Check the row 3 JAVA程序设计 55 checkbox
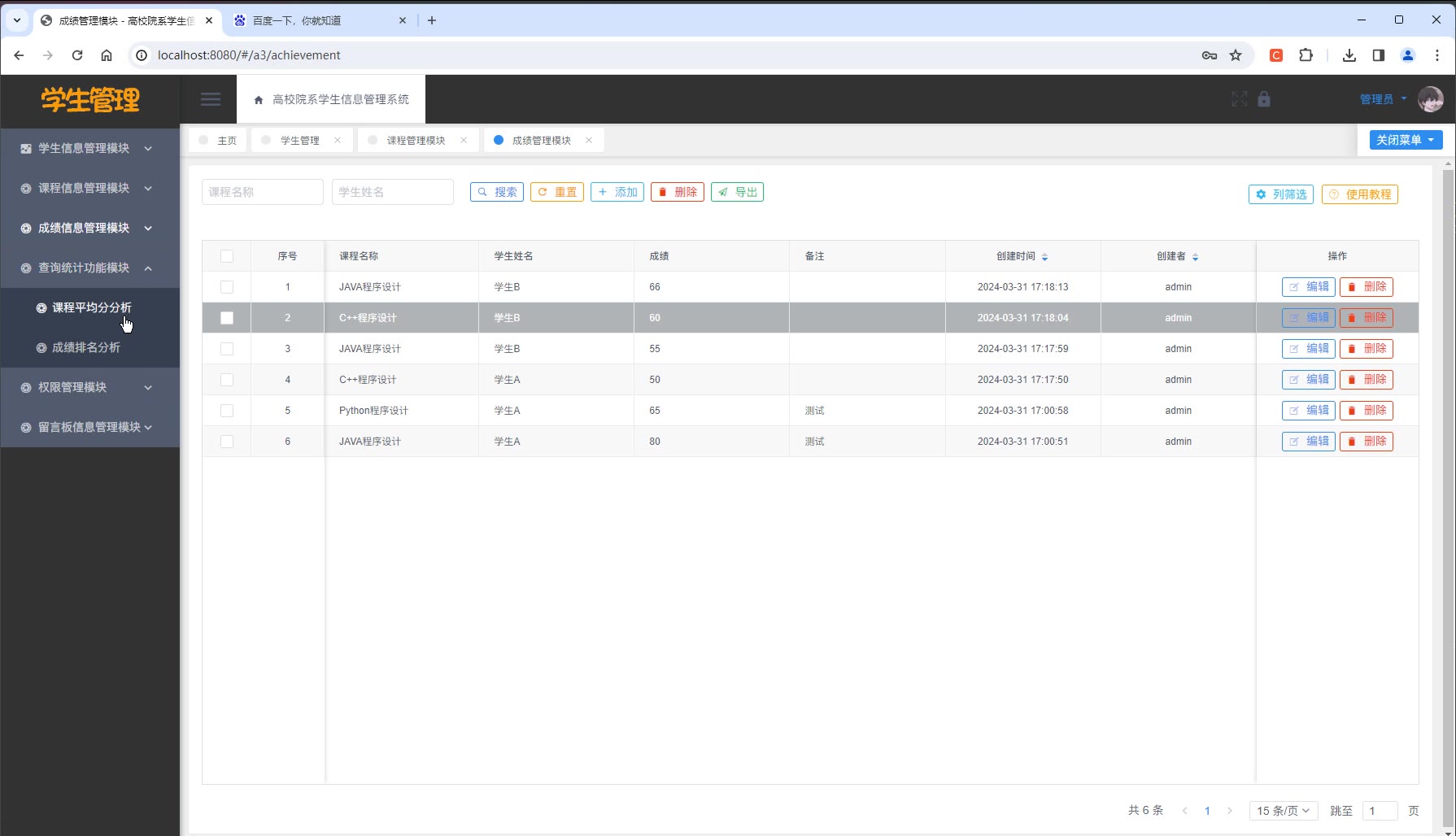1456x836 pixels. pos(227,349)
